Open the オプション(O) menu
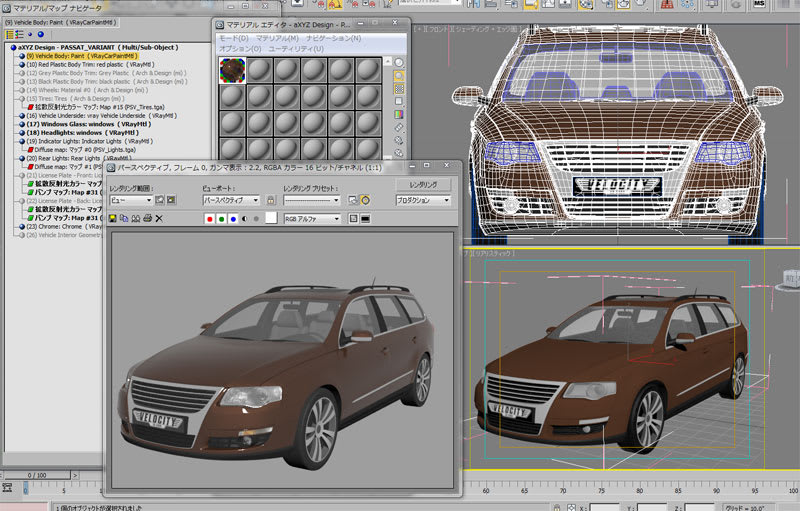The height and width of the screenshot is (511, 800). click(x=240, y=48)
